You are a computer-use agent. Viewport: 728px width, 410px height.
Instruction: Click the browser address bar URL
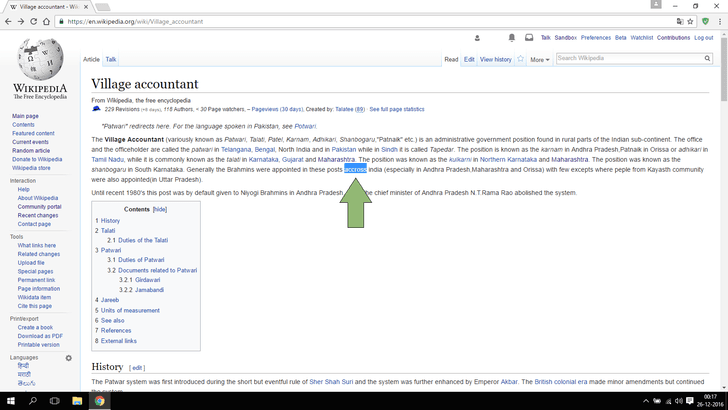point(135,21)
